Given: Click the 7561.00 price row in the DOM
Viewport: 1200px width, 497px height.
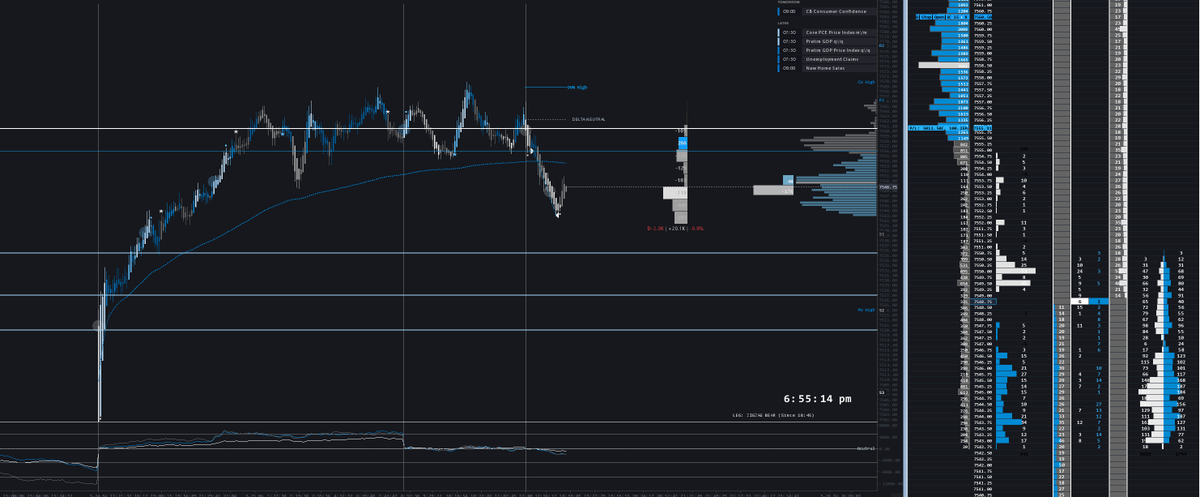Looking at the screenshot, I should (x=983, y=5).
